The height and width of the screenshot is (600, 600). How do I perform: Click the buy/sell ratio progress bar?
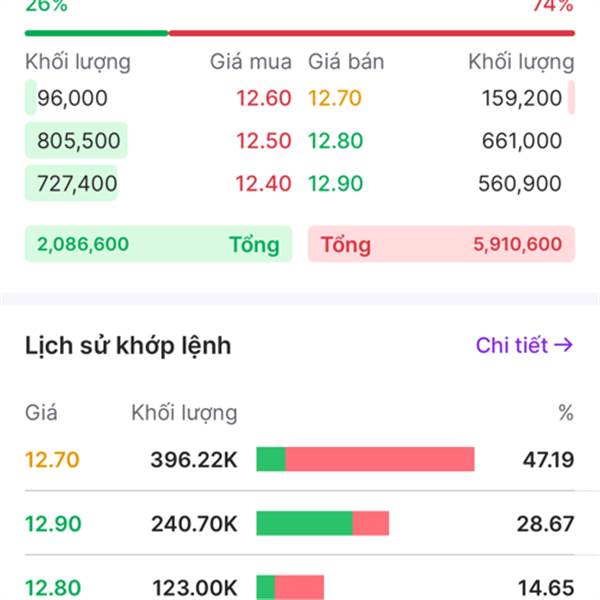pyautogui.click(x=300, y=33)
